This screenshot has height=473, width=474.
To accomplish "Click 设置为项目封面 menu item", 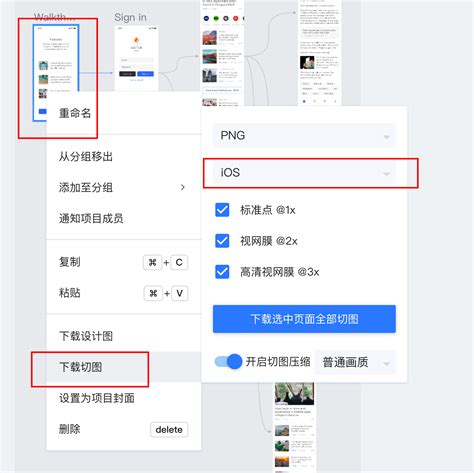I will coord(124,398).
